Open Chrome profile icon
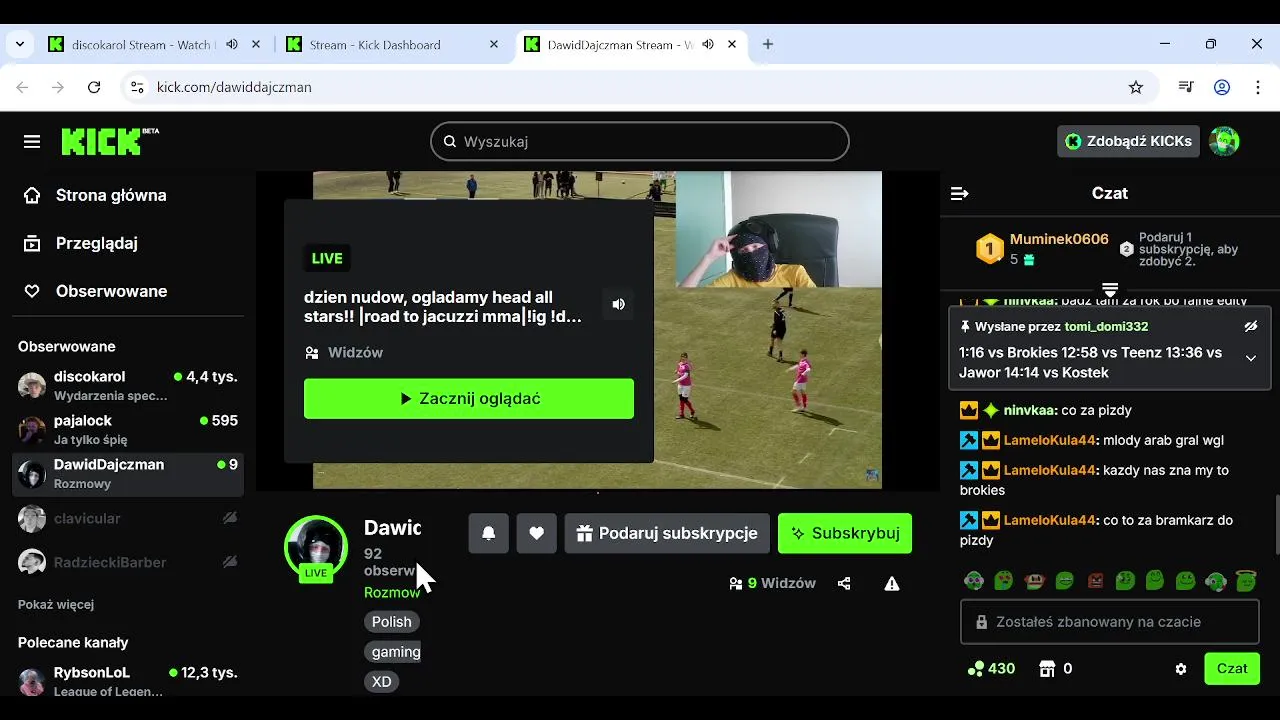The height and width of the screenshot is (720, 1280). (x=1222, y=87)
